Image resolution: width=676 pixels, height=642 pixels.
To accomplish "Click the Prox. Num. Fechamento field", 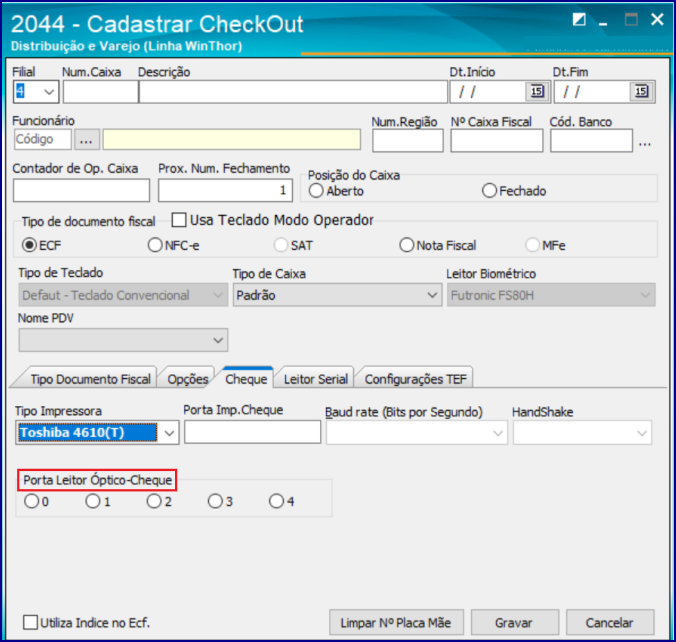I will pyautogui.click(x=225, y=190).
